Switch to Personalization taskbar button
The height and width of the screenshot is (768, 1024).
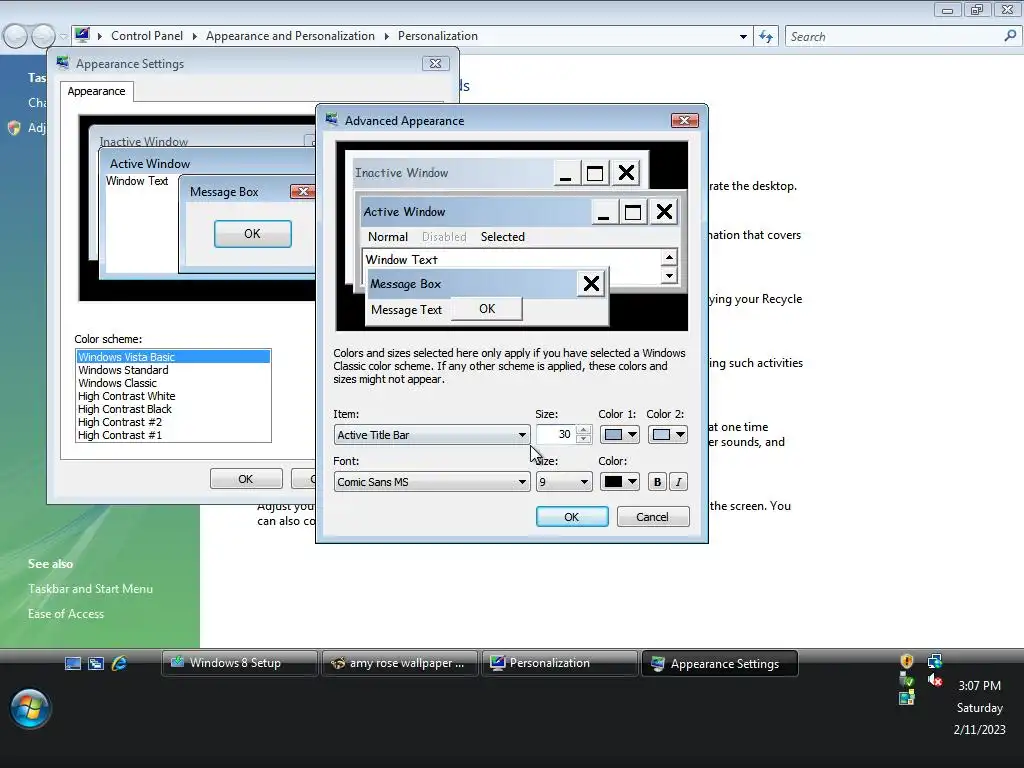[x=560, y=663]
